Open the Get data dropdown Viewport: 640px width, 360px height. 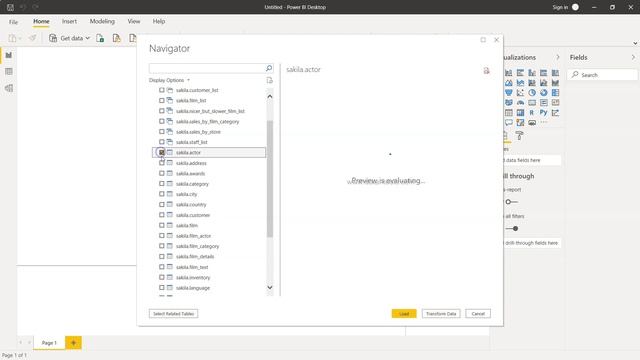coord(69,38)
